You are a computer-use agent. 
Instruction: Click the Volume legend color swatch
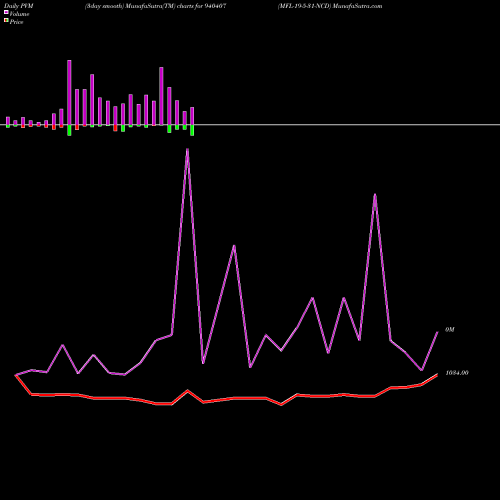pos(6,12)
